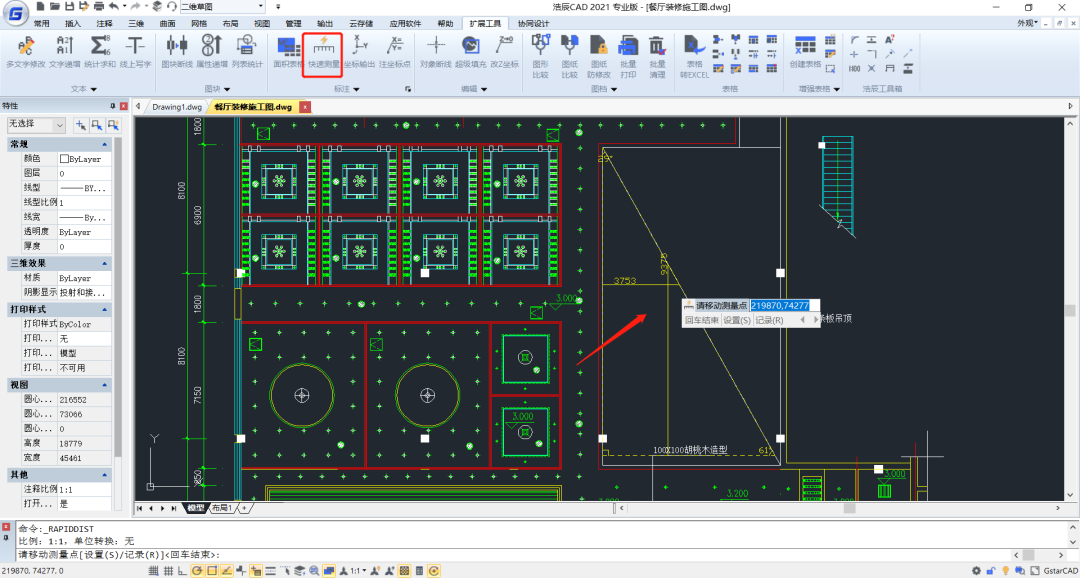Open the 无选择 selection dropdown
Viewport: 1080px width, 578px height.
[x=60, y=125]
